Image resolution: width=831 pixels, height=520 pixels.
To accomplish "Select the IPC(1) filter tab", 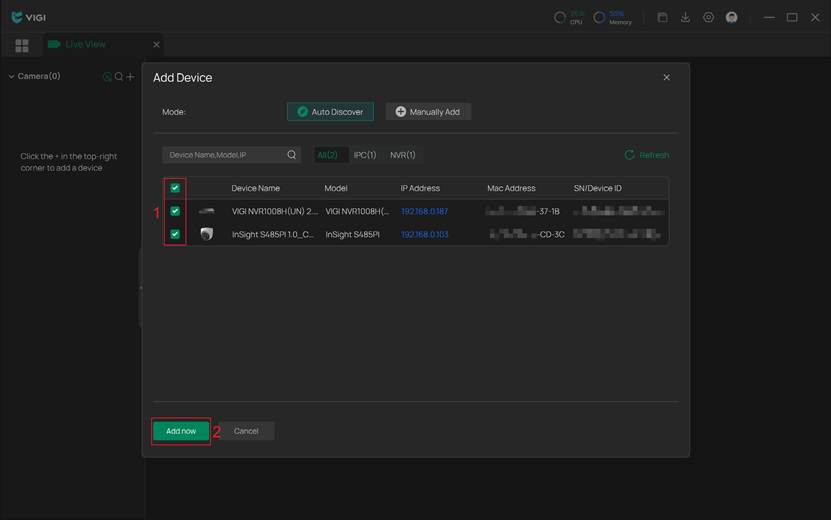I will (365, 155).
